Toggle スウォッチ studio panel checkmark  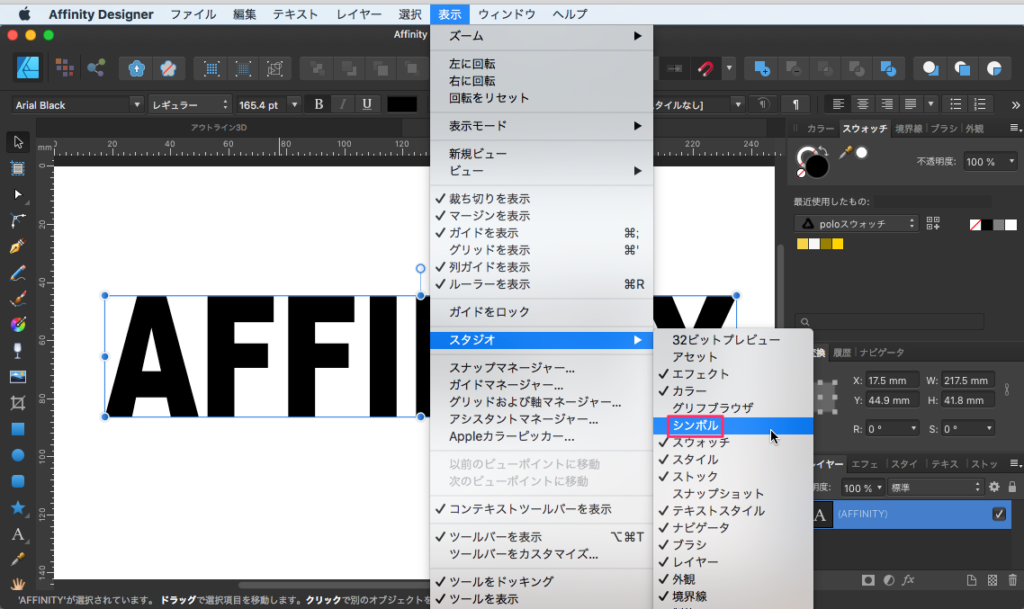(700, 442)
